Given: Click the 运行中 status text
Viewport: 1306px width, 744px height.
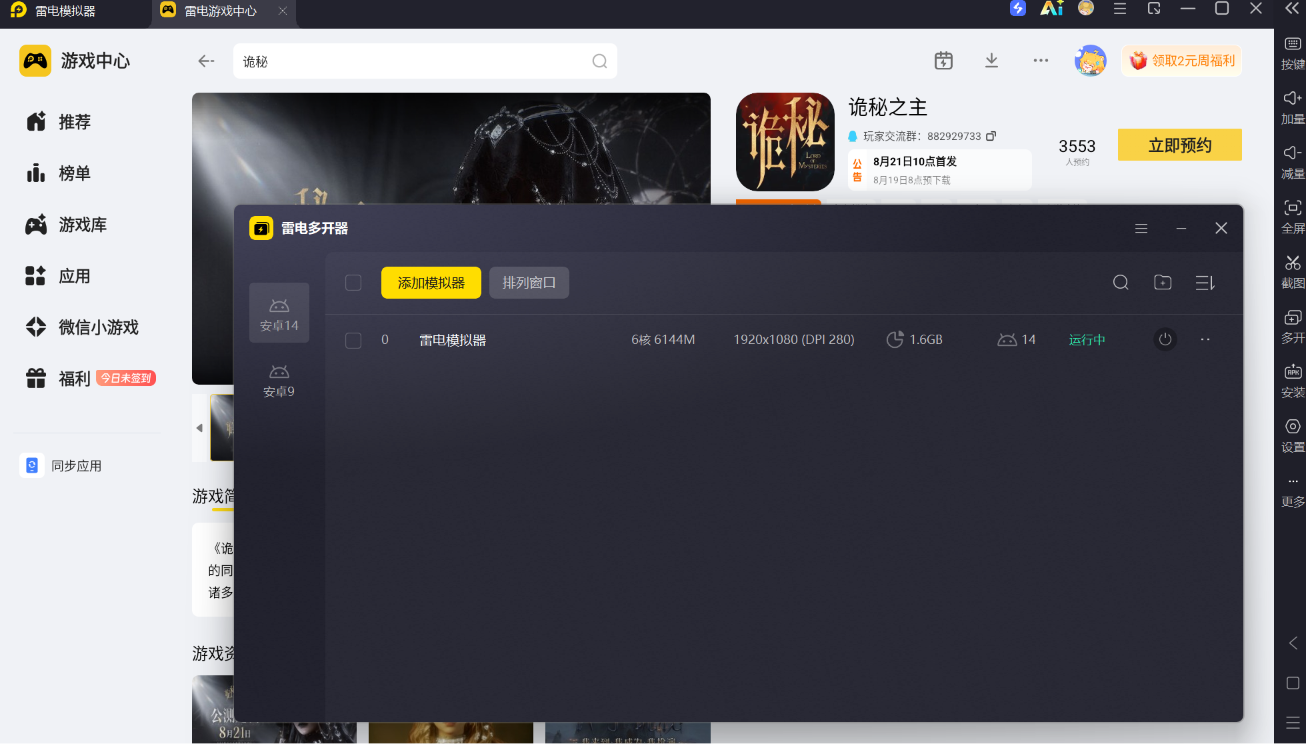Looking at the screenshot, I should 1087,340.
